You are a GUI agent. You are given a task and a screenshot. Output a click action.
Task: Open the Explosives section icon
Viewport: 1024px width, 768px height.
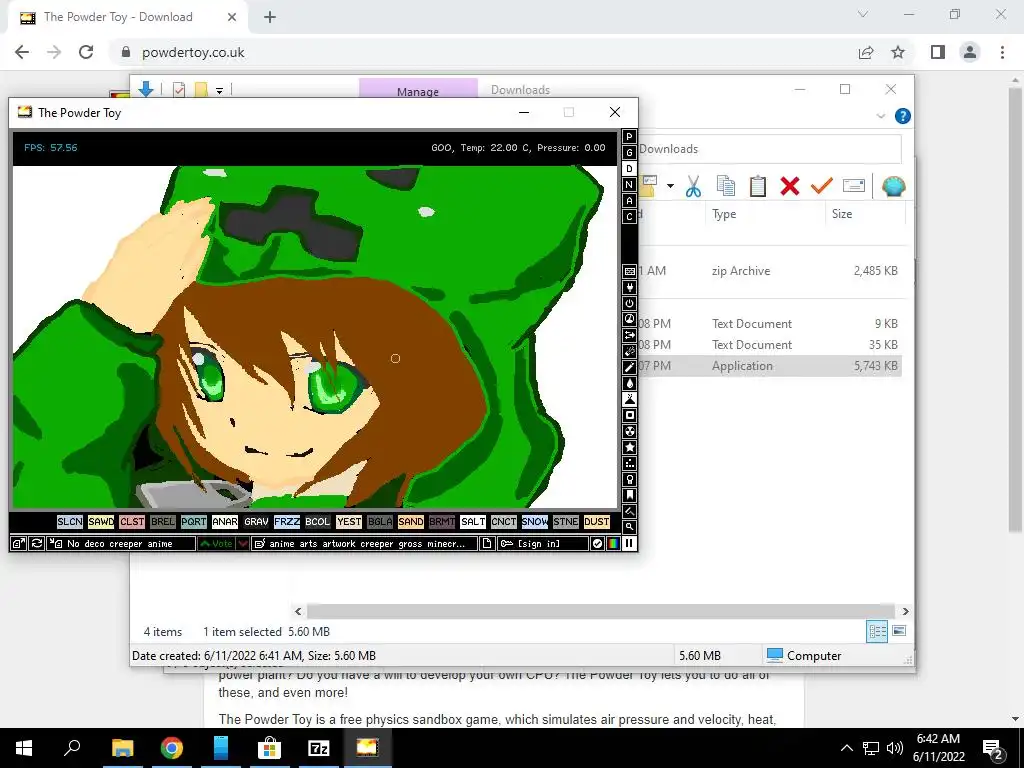click(630, 351)
